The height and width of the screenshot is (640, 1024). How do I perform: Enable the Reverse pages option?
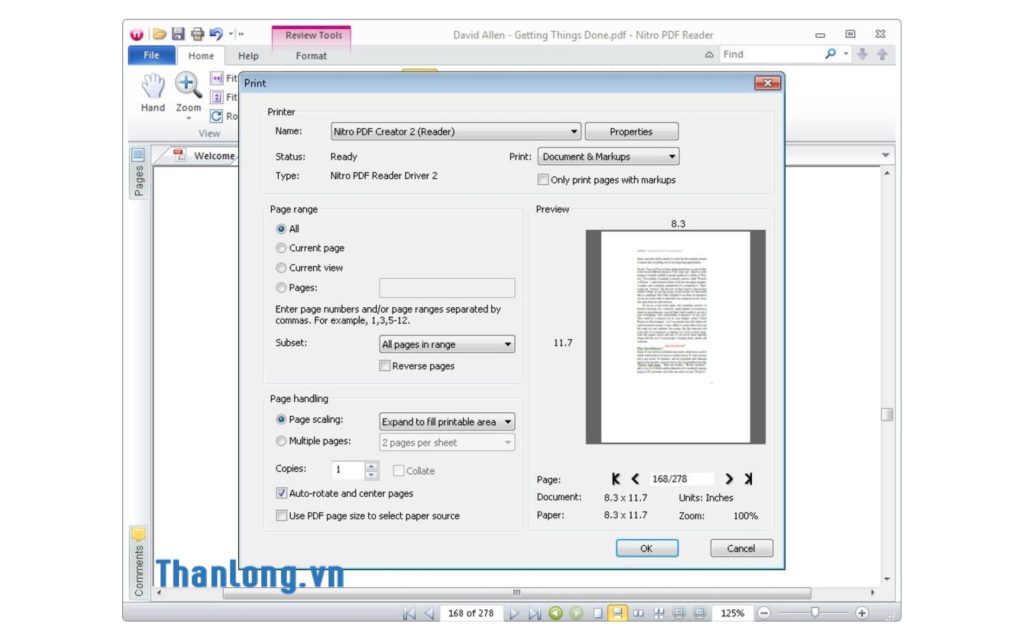pos(385,365)
